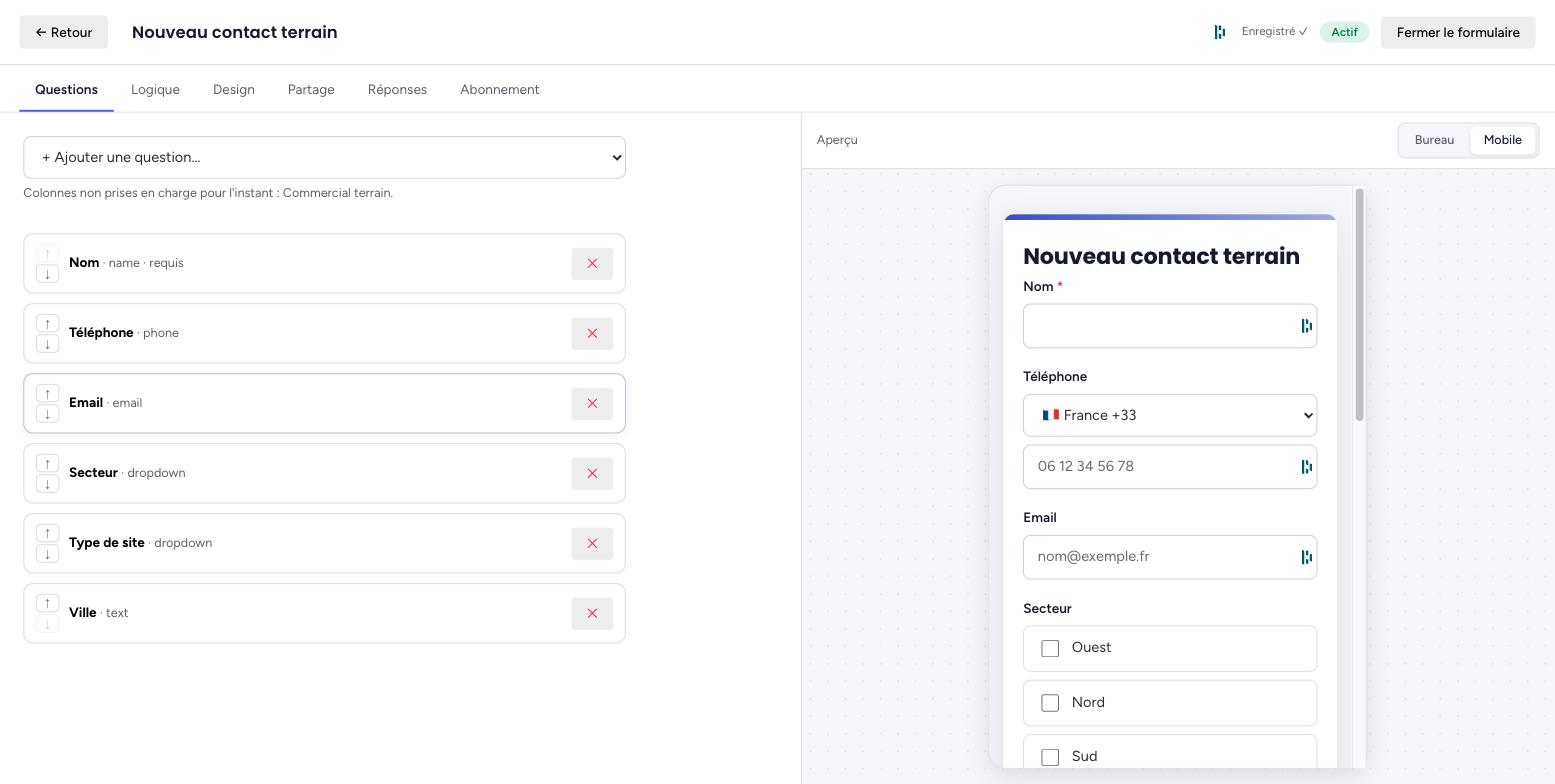The width and height of the screenshot is (1555, 784).
Task: Move the Secteur question down
Action: click(x=47, y=484)
